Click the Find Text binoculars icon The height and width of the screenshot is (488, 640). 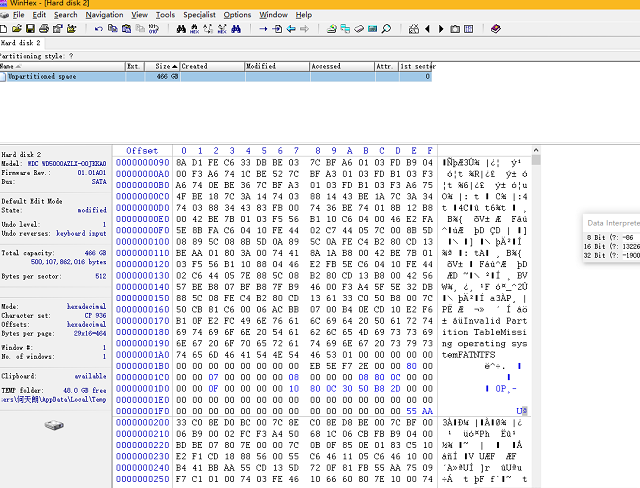[181, 29]
